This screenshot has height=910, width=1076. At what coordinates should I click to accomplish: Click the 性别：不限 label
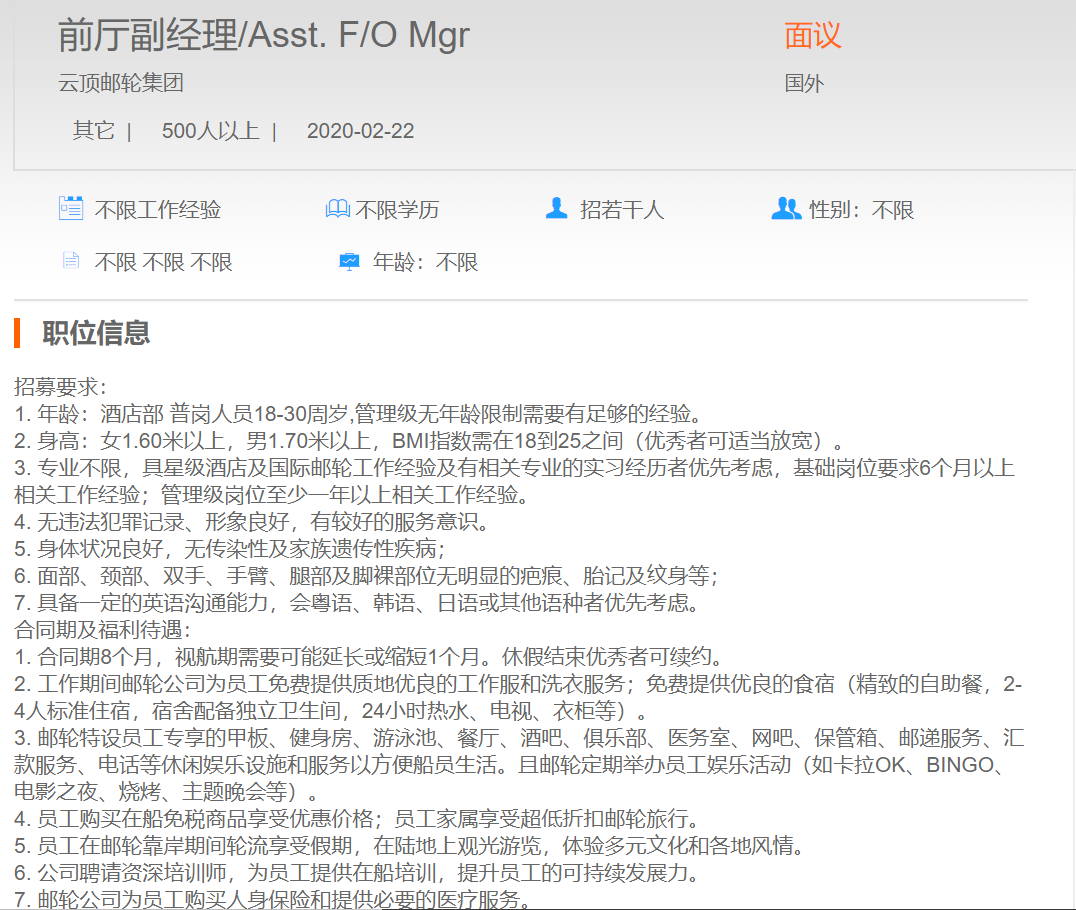click(x=861, y=210)
